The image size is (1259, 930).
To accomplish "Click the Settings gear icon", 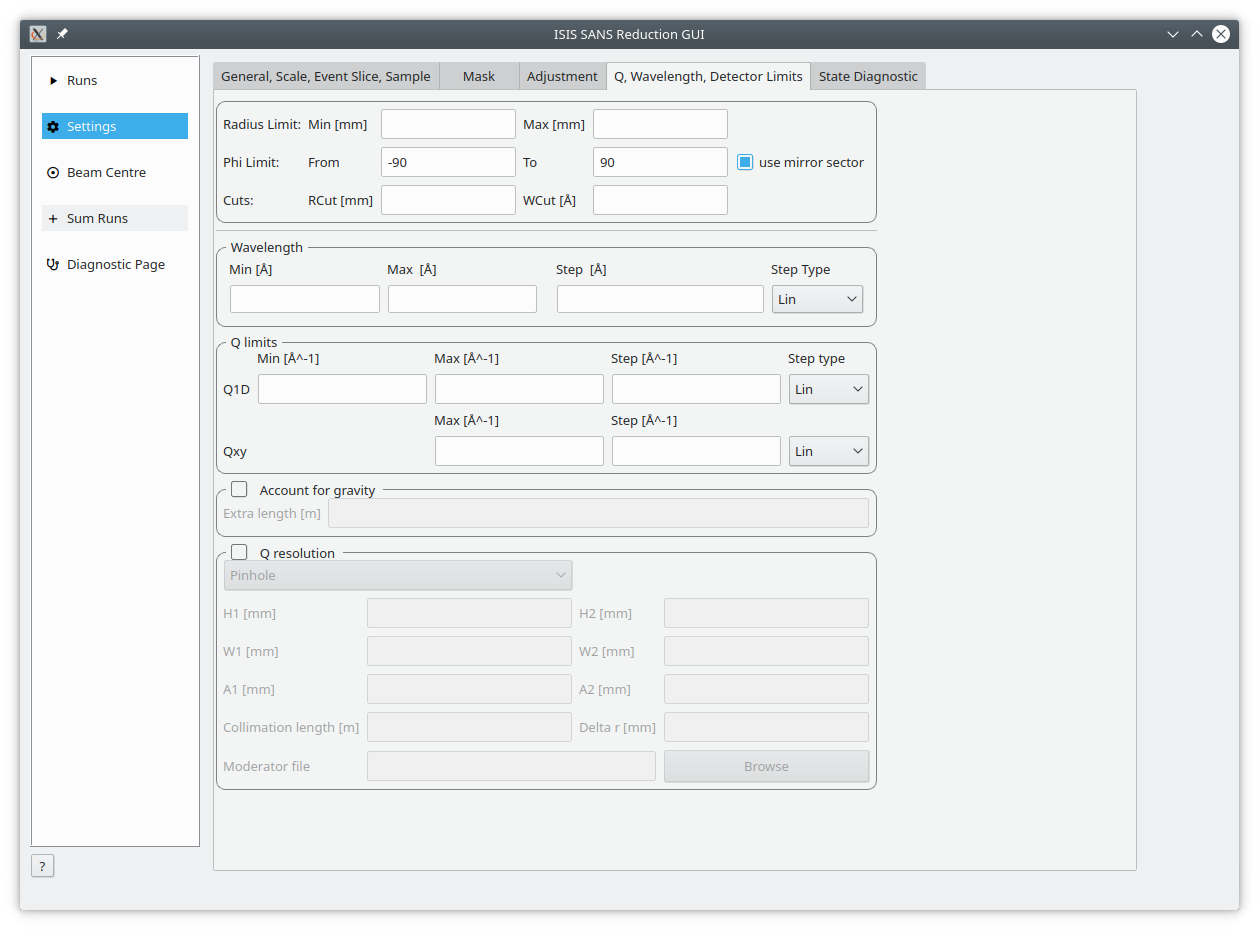I will [54, 127].
